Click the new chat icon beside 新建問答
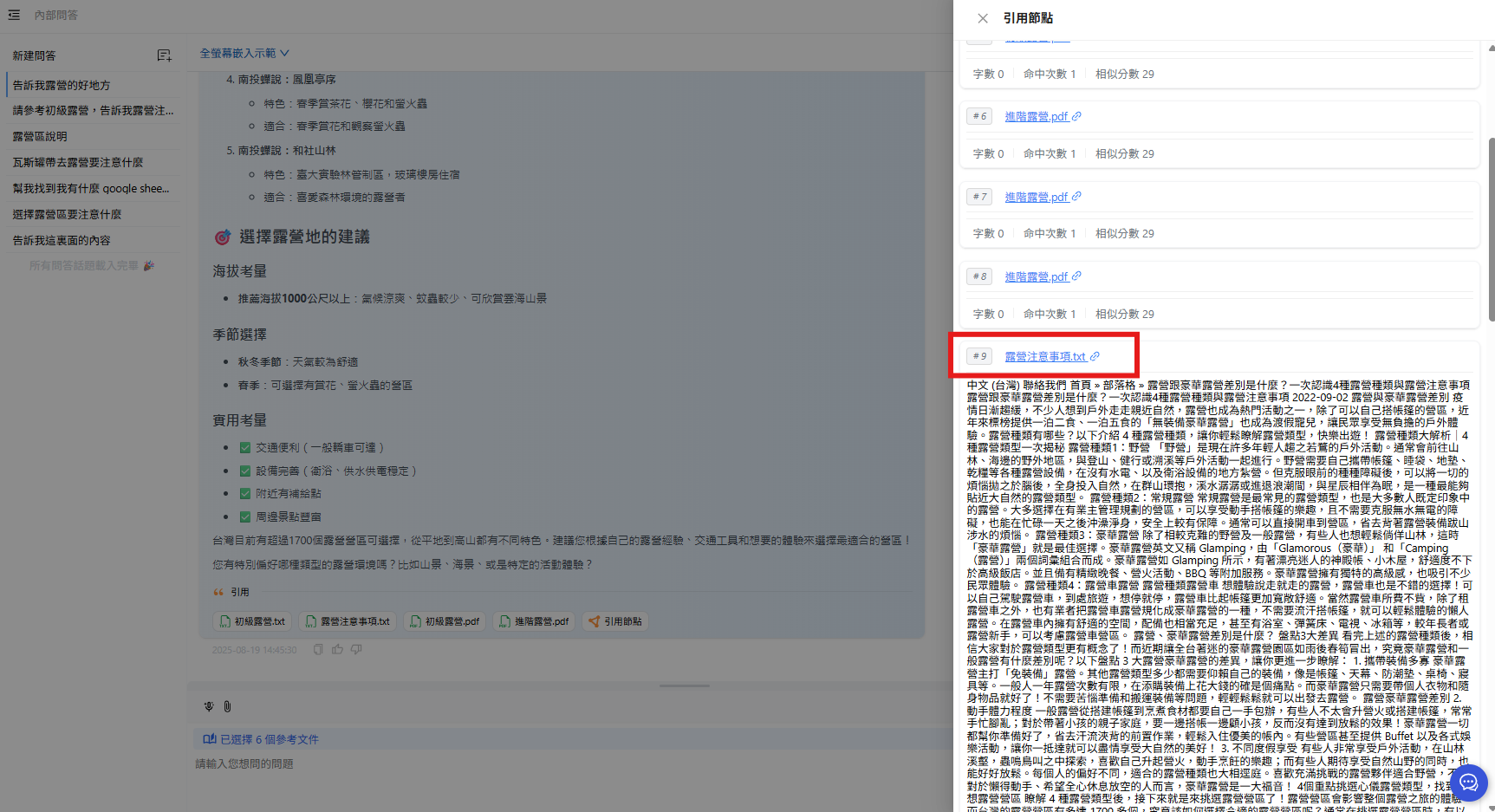This screenshot has width=1495, height=812. point(164,55)
